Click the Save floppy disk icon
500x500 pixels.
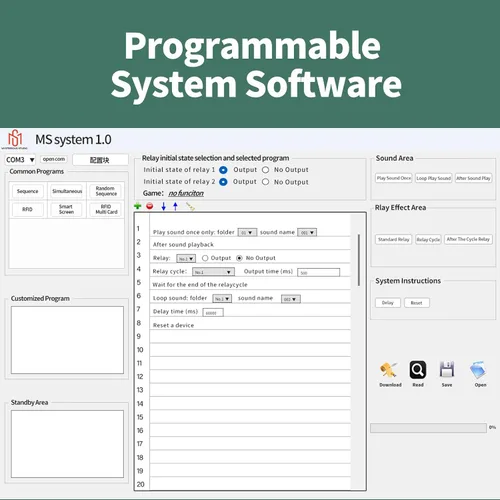447,370
